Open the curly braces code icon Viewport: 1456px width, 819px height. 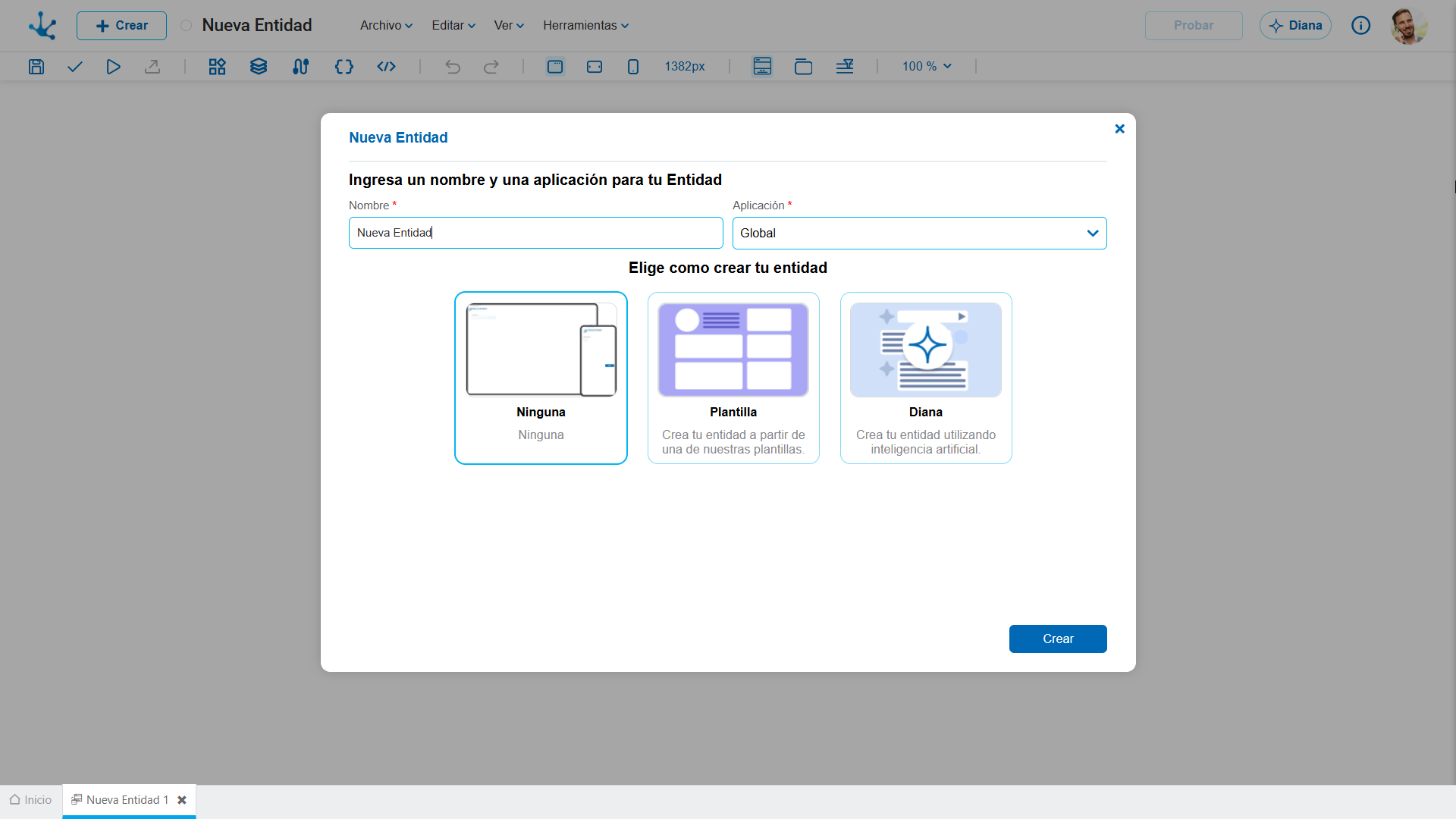coord(344,67)
